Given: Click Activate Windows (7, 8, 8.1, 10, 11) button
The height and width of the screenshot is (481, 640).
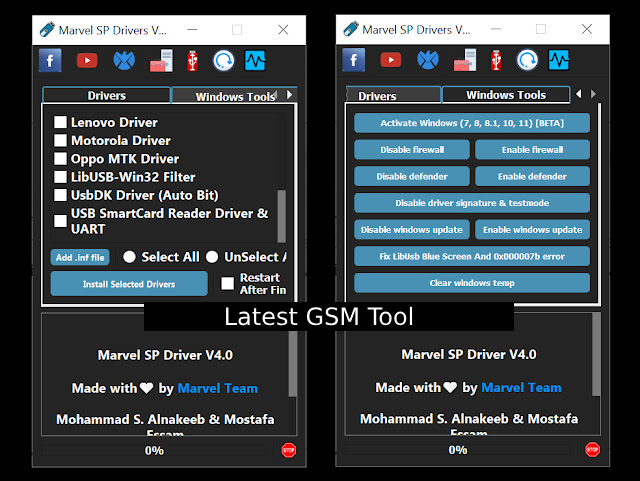Looking at the screenshot, I should 472,123.
